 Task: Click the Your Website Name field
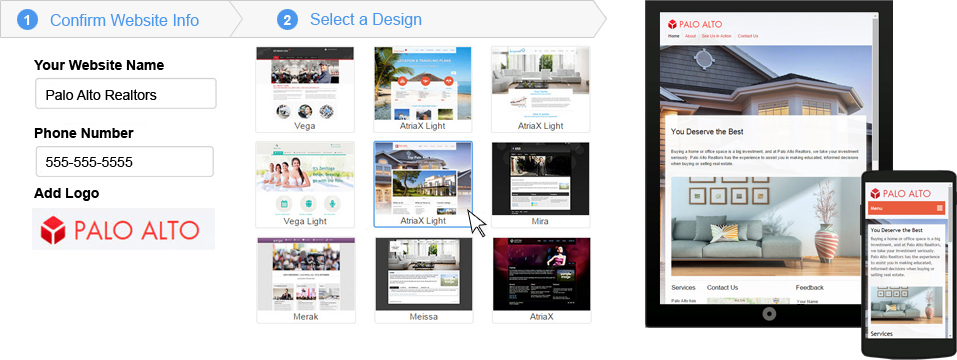click(126, 94)
